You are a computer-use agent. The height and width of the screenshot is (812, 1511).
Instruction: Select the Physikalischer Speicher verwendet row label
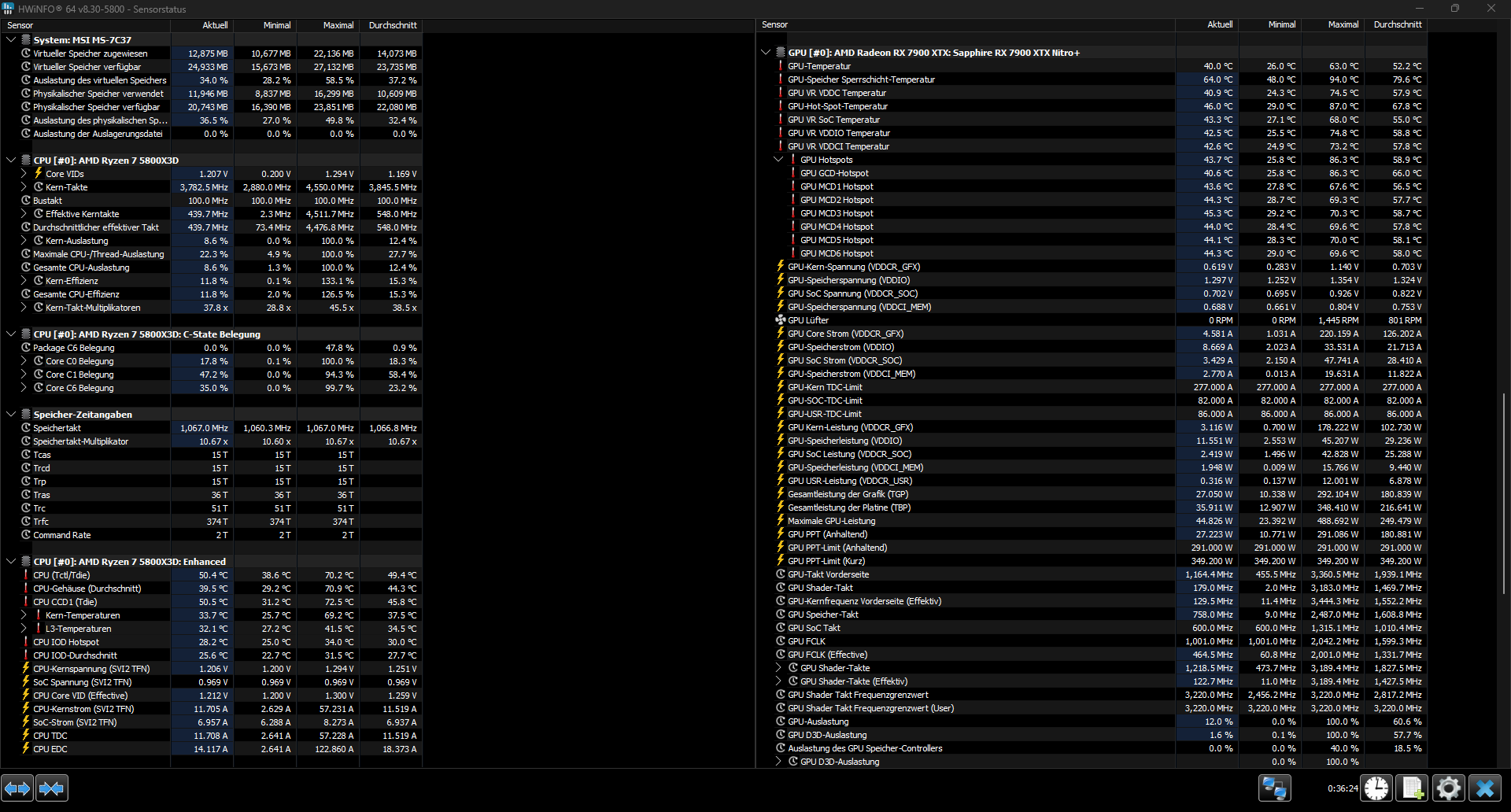(x=98, y=94)
